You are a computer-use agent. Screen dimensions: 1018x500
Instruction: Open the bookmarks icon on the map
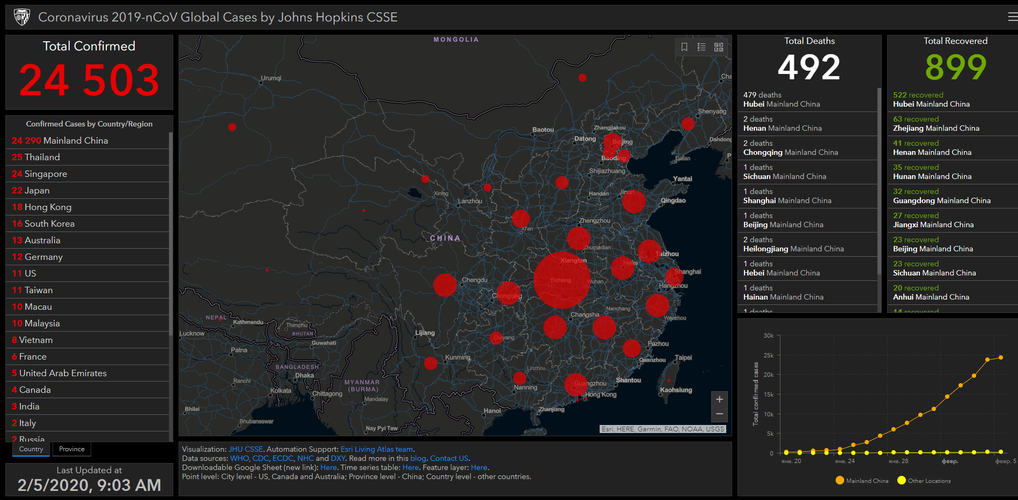coord(684,47)
